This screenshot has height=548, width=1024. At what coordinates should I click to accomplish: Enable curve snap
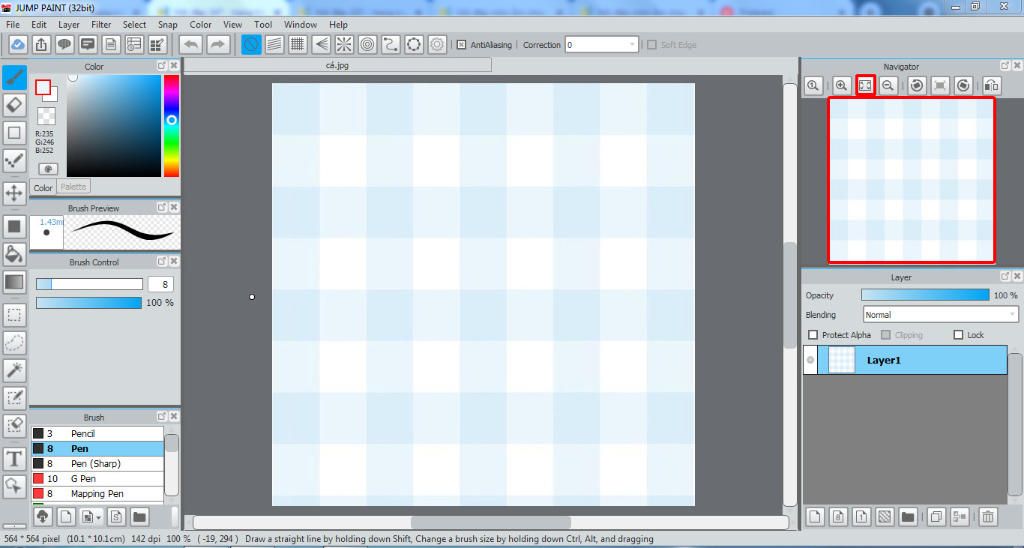pos(391,44)
